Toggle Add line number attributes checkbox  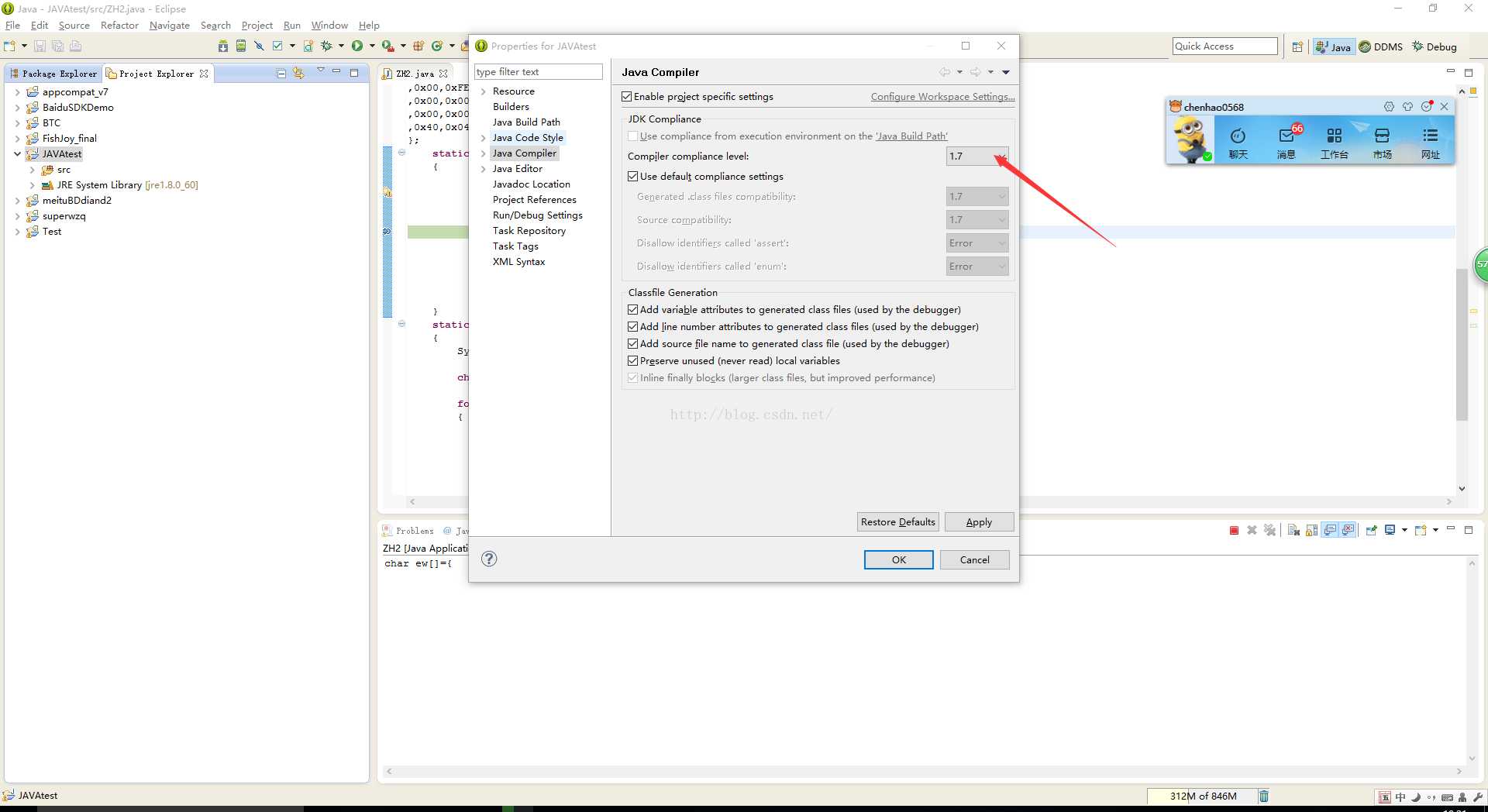tap(632, 327)
